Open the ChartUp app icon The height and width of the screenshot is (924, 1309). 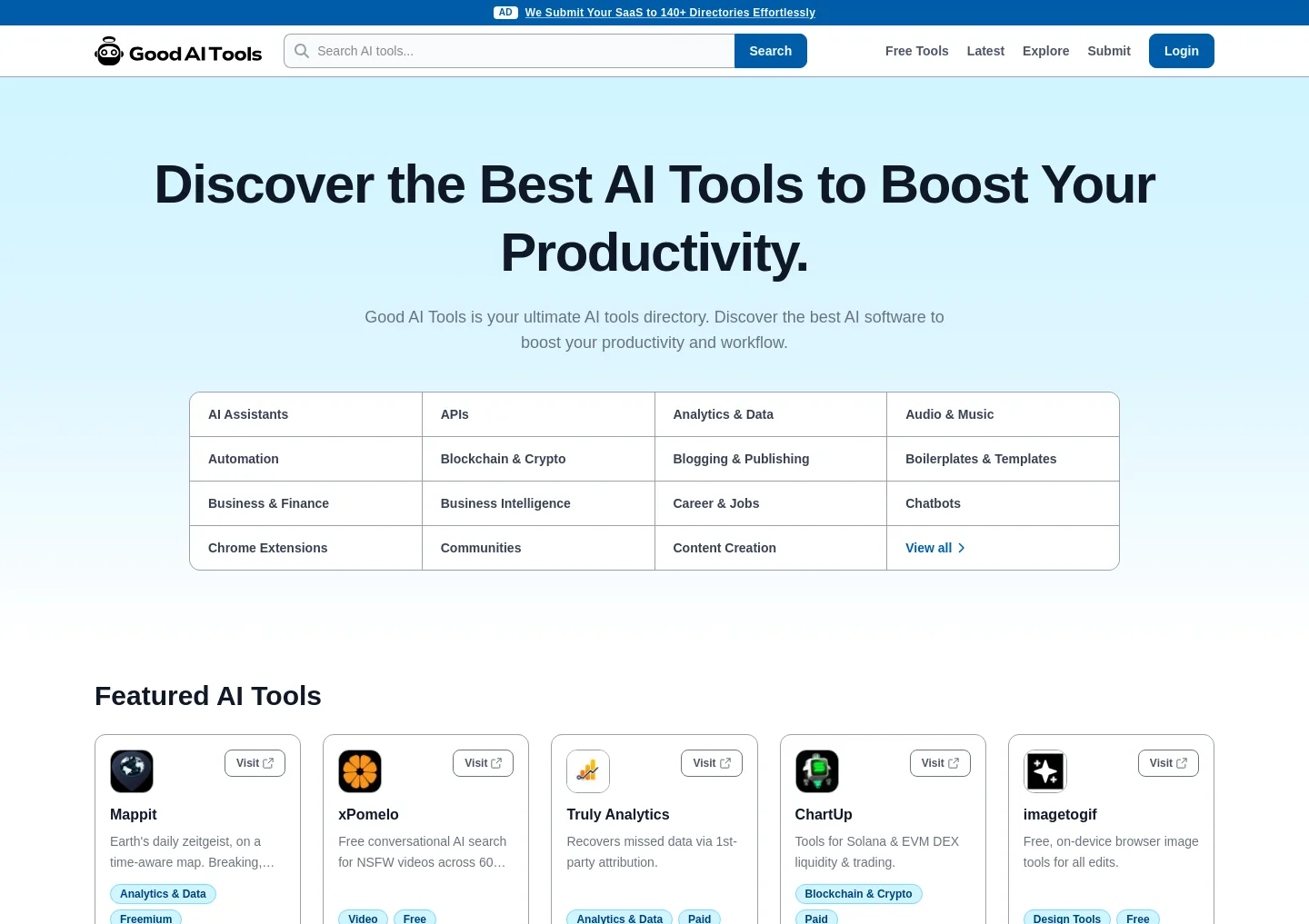[817, 771]
